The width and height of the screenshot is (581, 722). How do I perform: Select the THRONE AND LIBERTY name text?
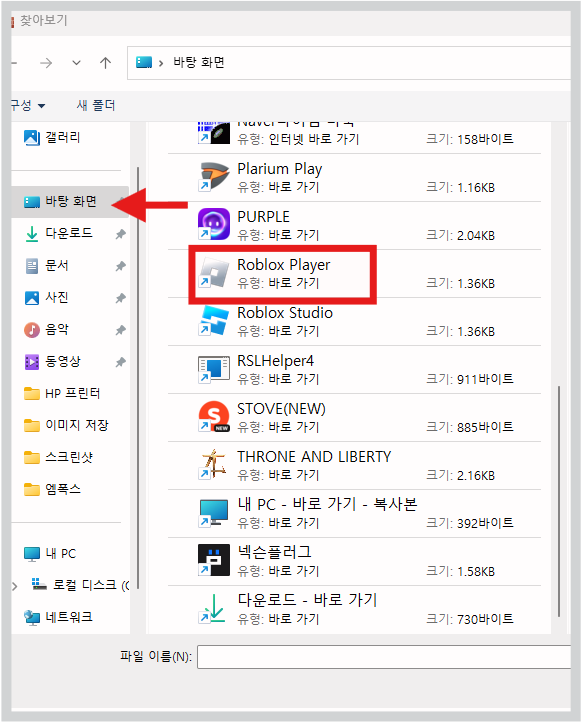(x=314, y=457)
